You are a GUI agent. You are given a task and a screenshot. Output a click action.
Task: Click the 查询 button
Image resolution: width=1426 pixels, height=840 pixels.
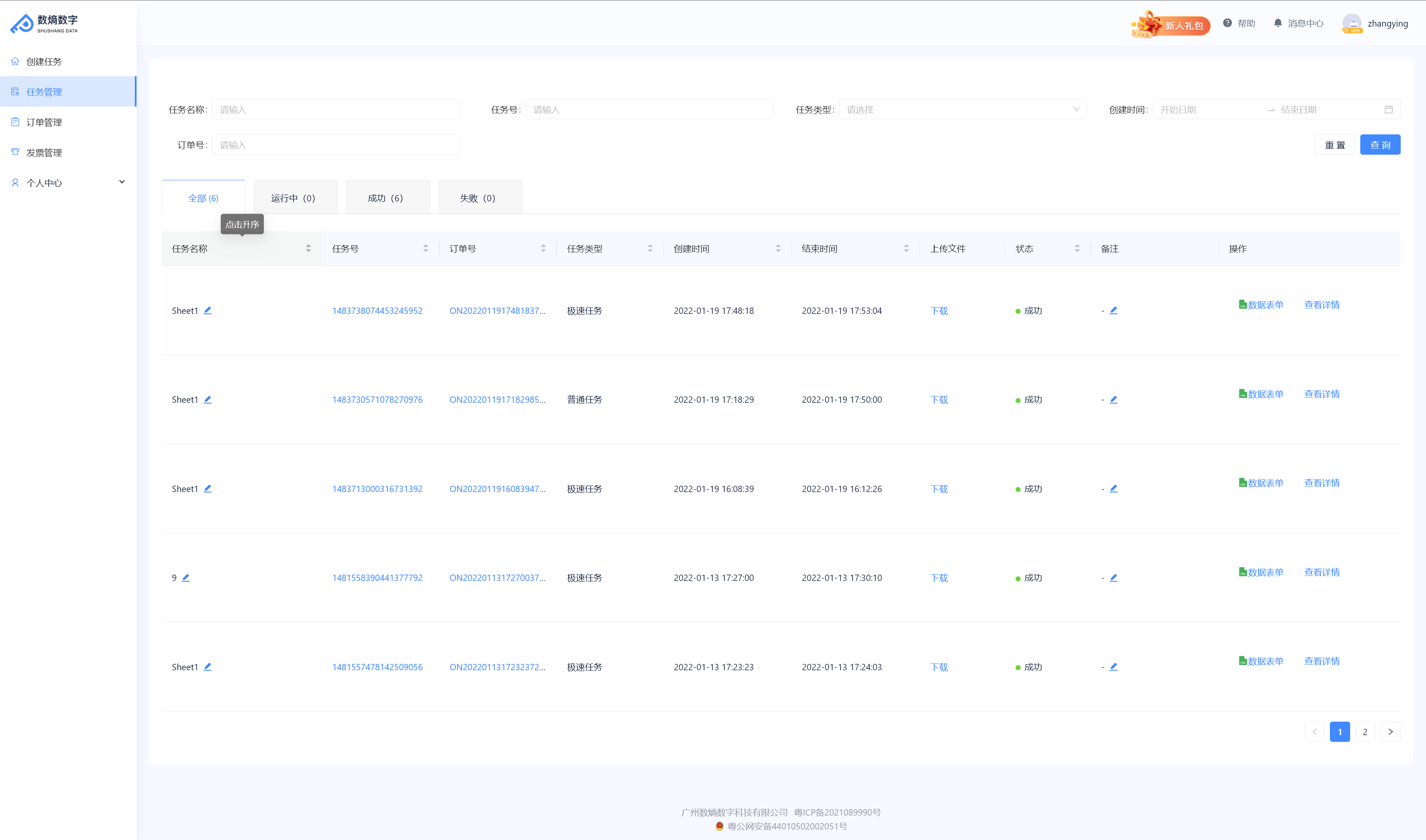(x=1380, y=145)
